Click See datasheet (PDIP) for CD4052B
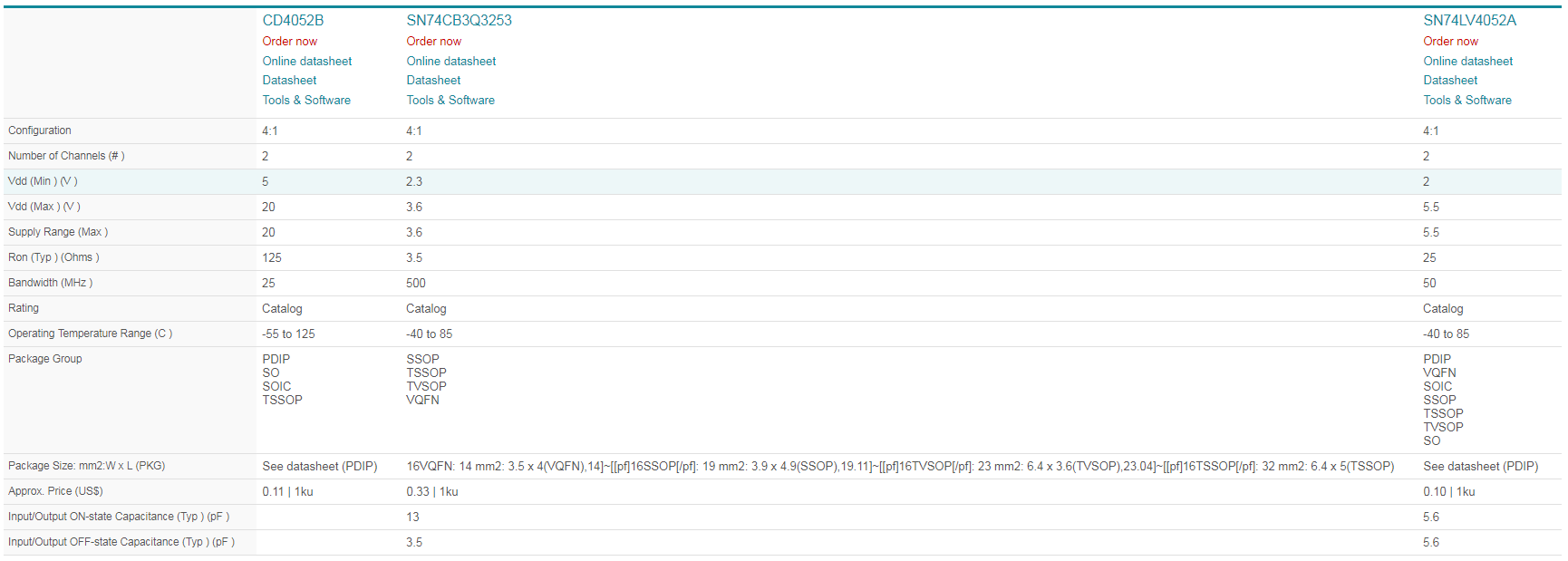 pos(320,466)
